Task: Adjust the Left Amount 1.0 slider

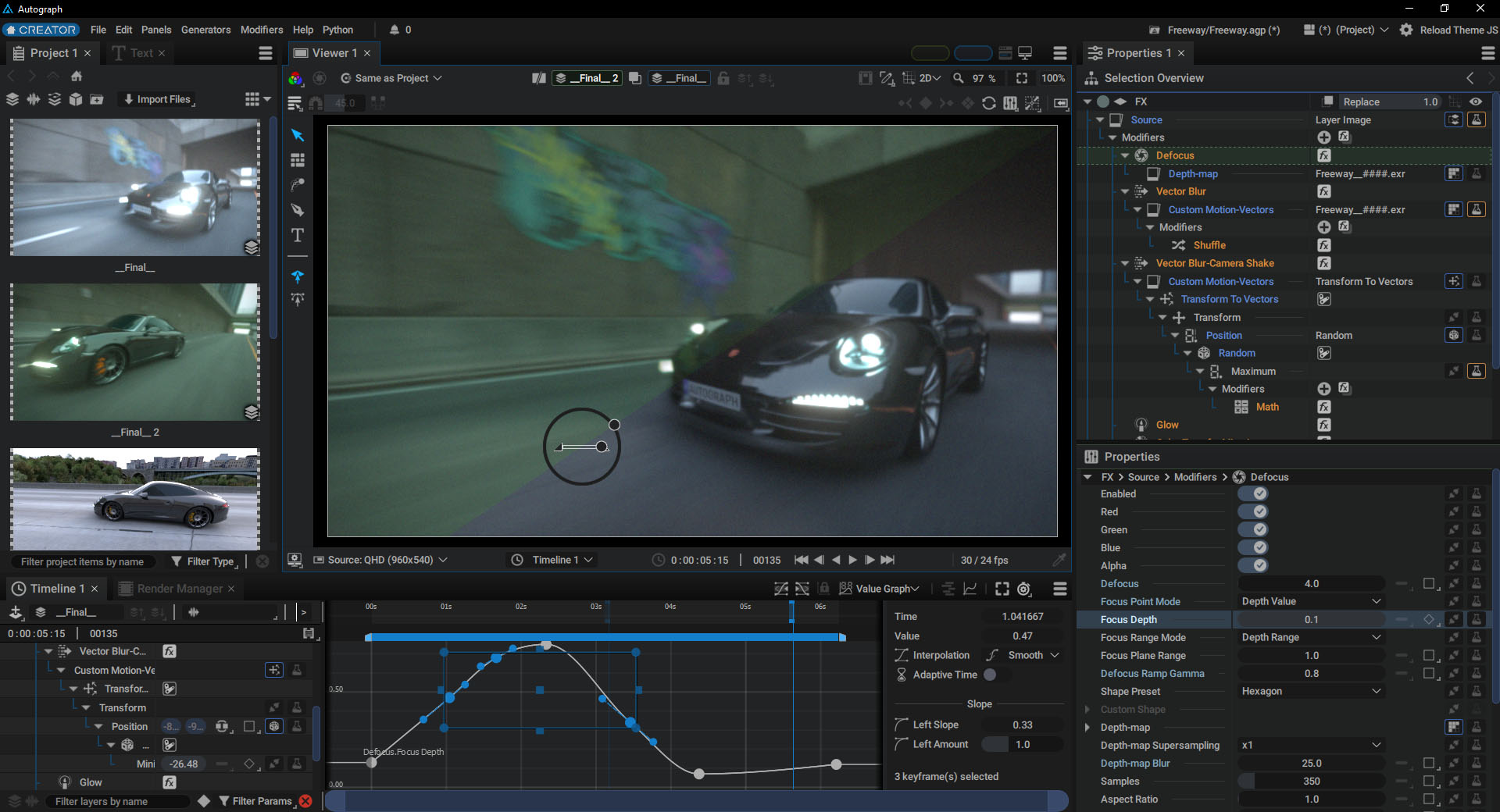Action: (x=1022, y=744)
